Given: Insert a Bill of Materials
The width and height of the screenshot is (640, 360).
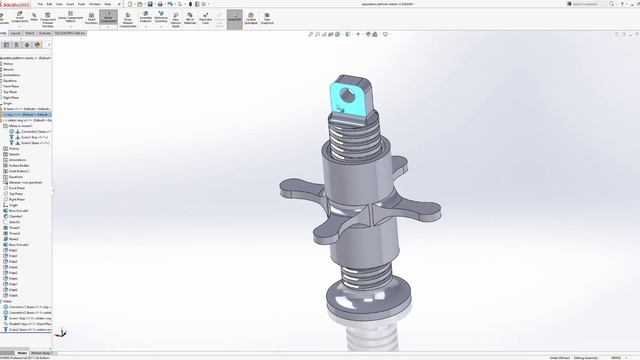Looking at the screenshot, I should 190,18.
